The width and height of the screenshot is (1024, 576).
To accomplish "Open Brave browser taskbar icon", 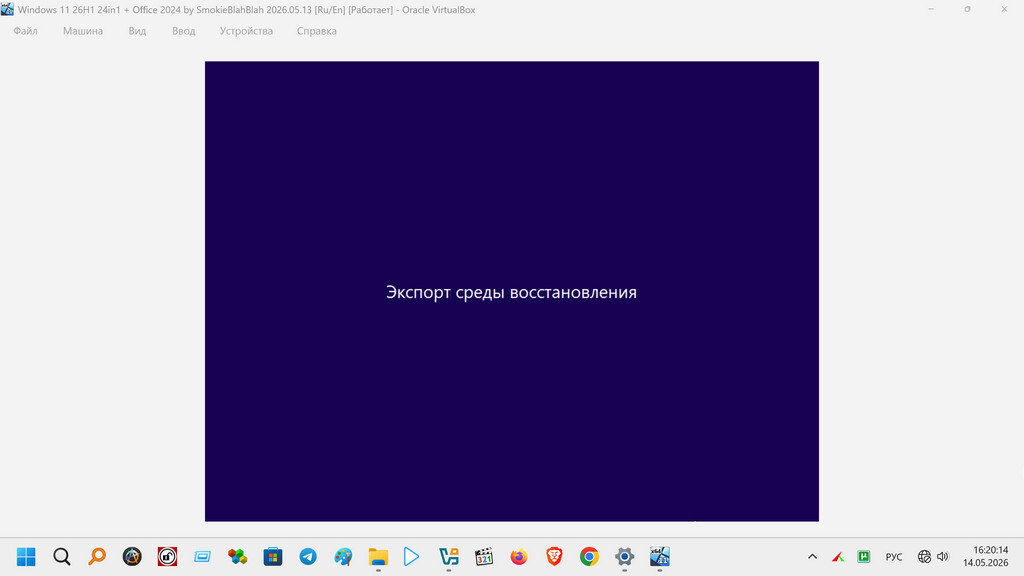I will click(554, 556).
